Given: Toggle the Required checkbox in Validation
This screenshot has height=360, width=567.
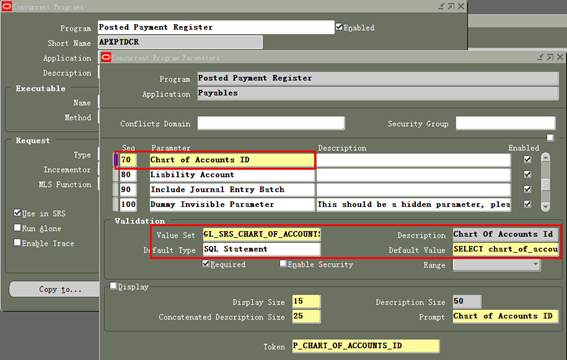Looking at the screenshot, I should pos(206,264).
